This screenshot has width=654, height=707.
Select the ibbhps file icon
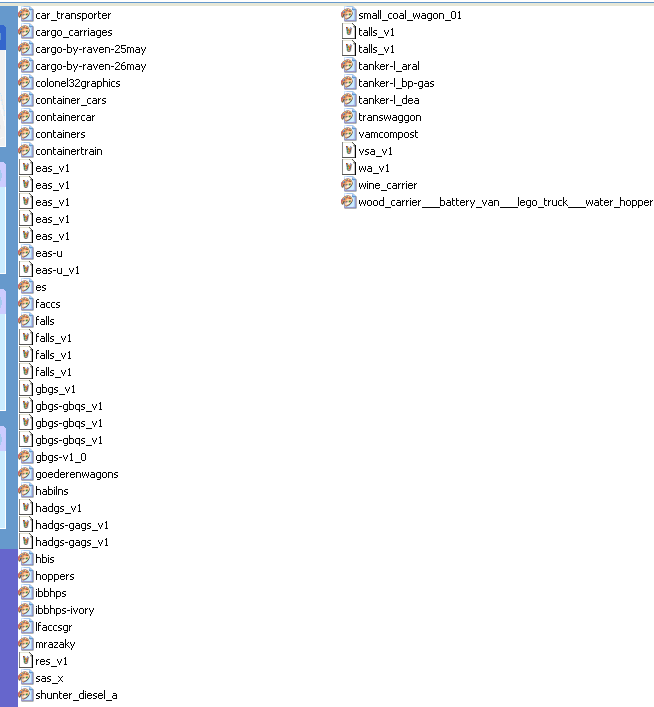point(26,593)
